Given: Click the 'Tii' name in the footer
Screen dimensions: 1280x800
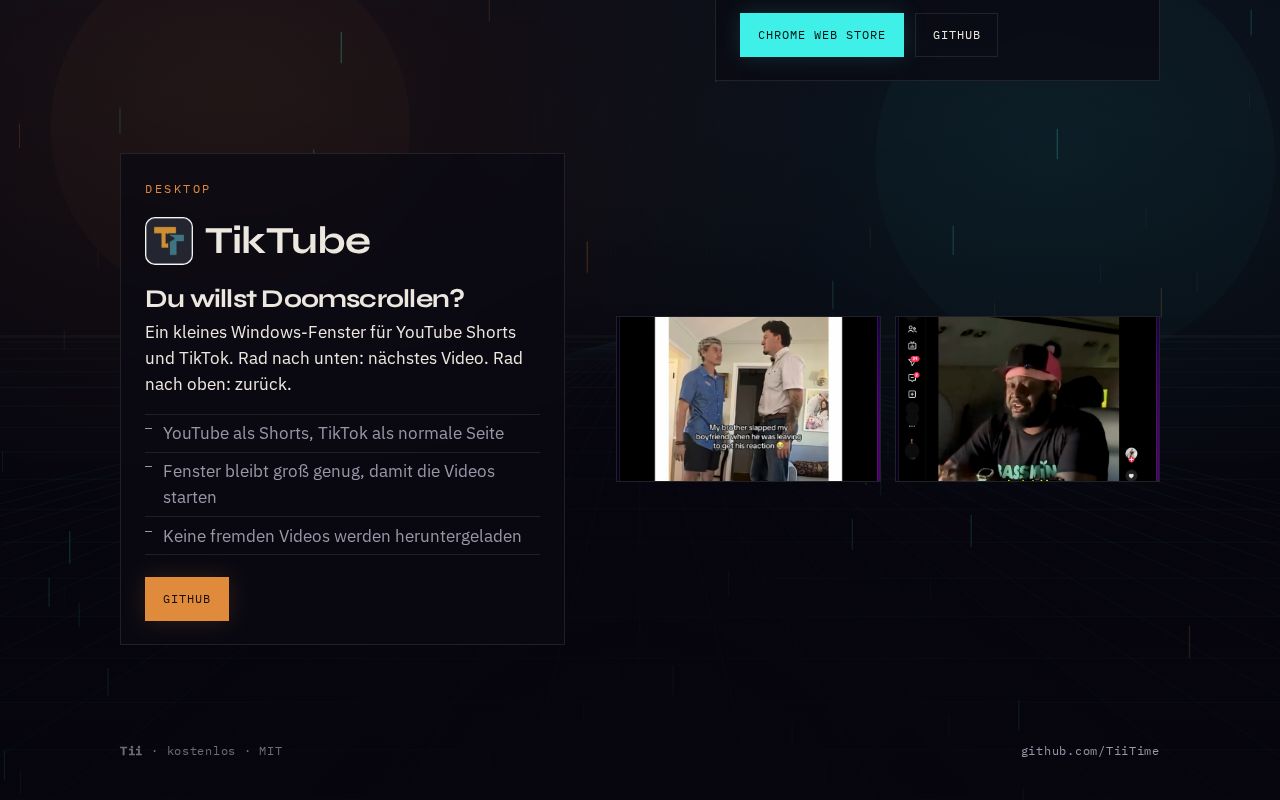Looking at the screenshot, I should (x=131, y=751).
